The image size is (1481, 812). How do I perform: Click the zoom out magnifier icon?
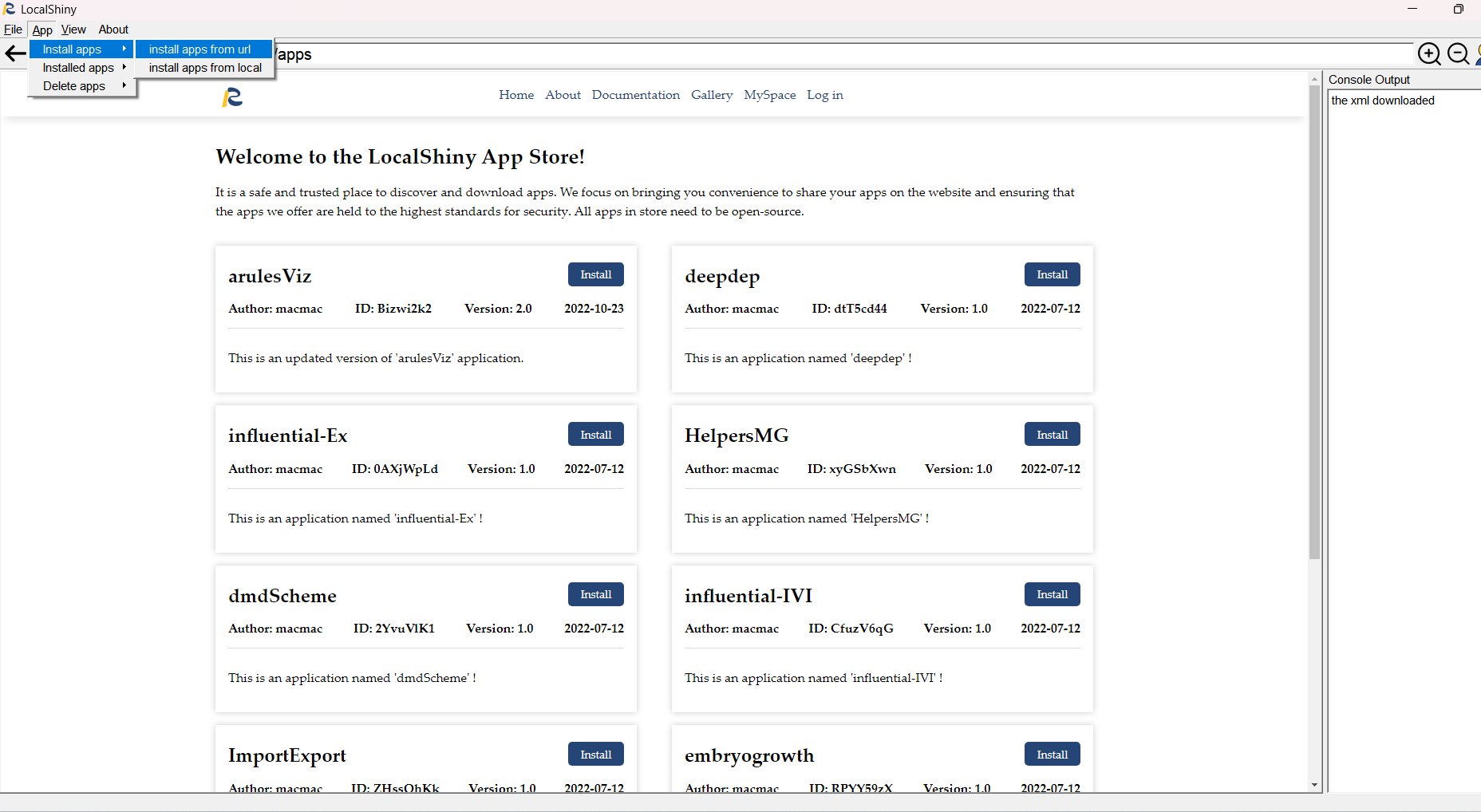coord(1458,53)
